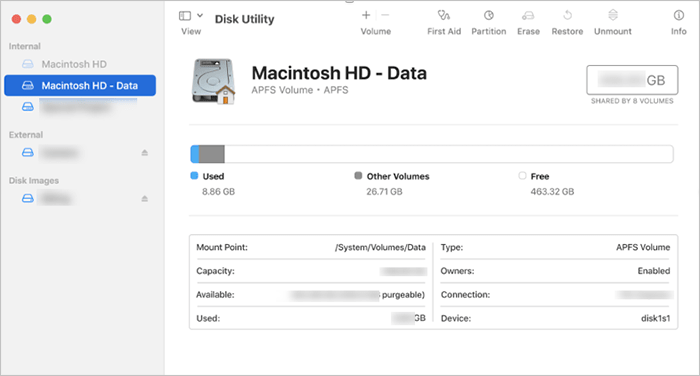
Task: Add a volume with plus icon
Action: point(366,15)
